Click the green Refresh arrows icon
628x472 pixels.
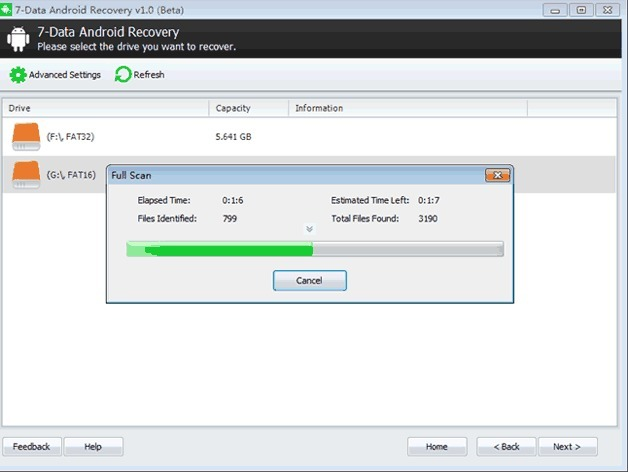tap(123, 75)
